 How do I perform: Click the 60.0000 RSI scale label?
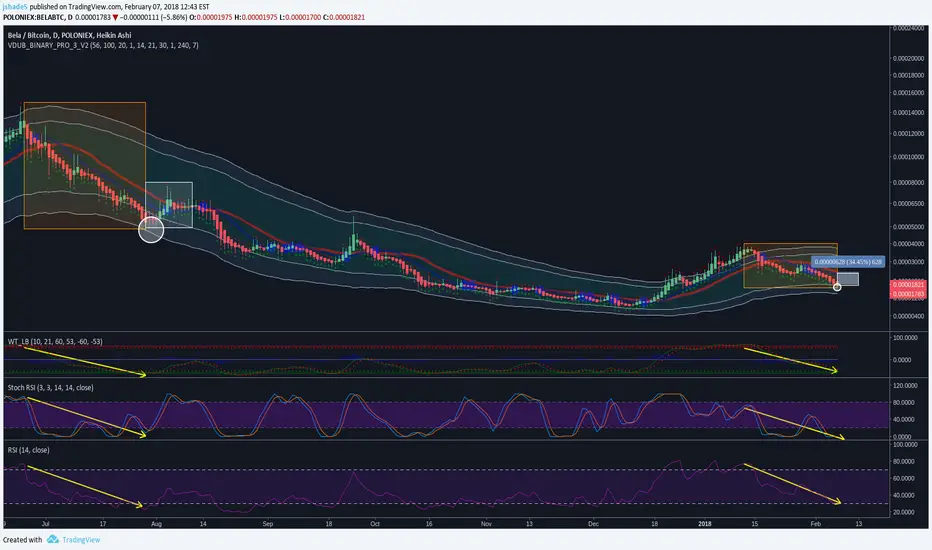[x=906, y=478]
